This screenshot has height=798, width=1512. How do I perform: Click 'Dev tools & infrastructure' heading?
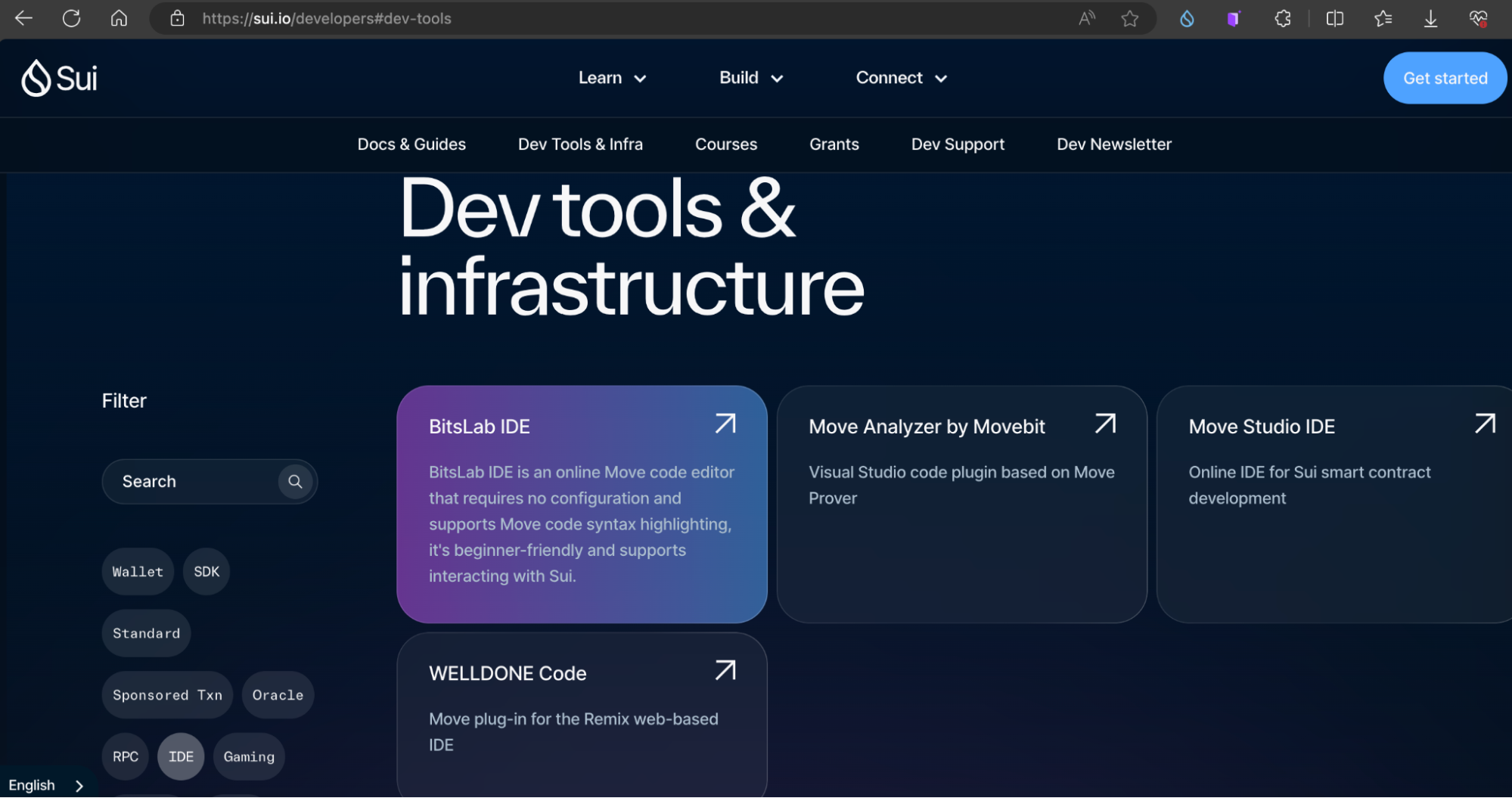(x=631, y=248)
